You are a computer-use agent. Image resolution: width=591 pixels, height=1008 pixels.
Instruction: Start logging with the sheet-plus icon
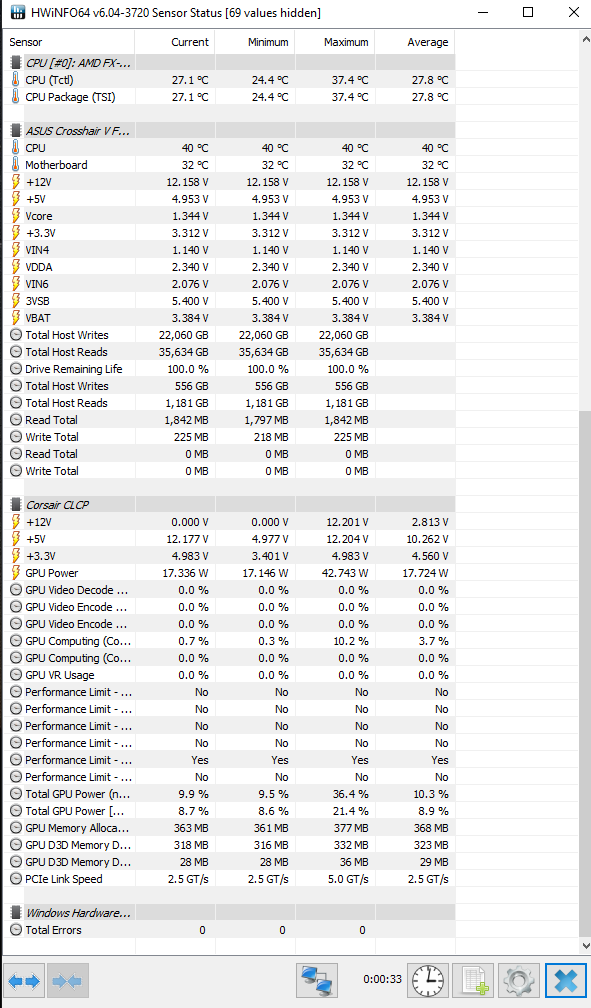(x=473, y=980)
